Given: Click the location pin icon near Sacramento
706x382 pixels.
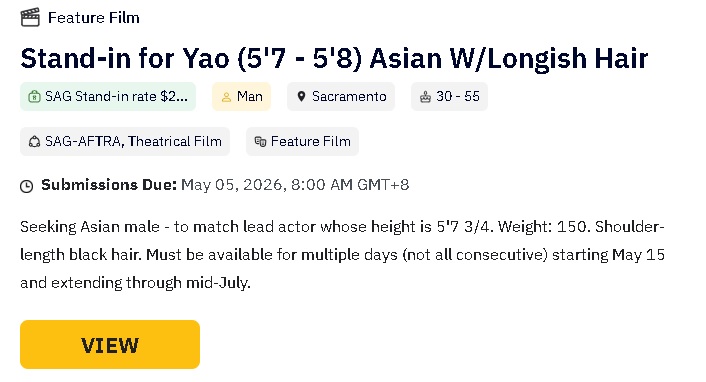Looking at the screenshot, I should [x=302, y=96].
